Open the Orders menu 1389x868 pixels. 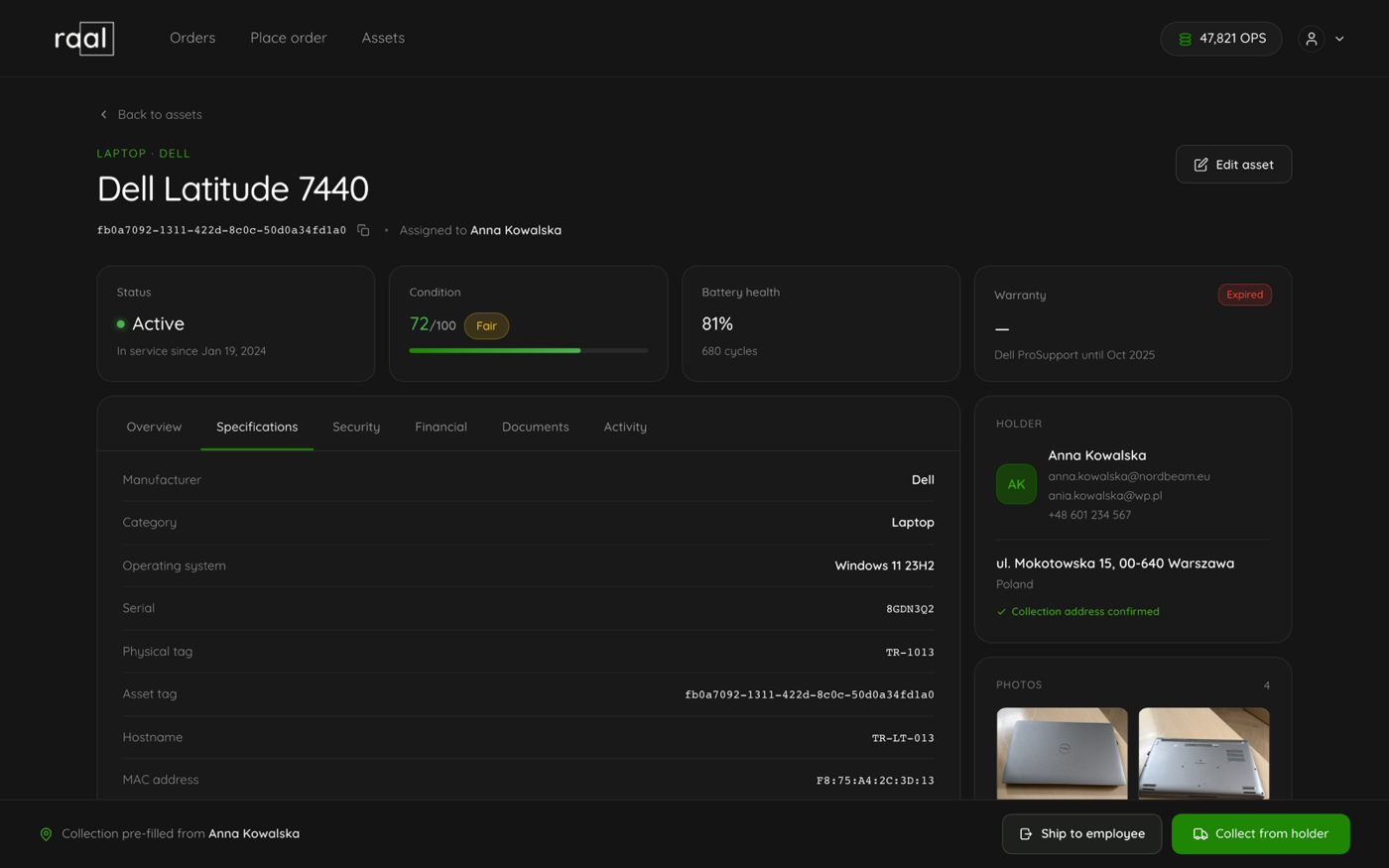192,38
